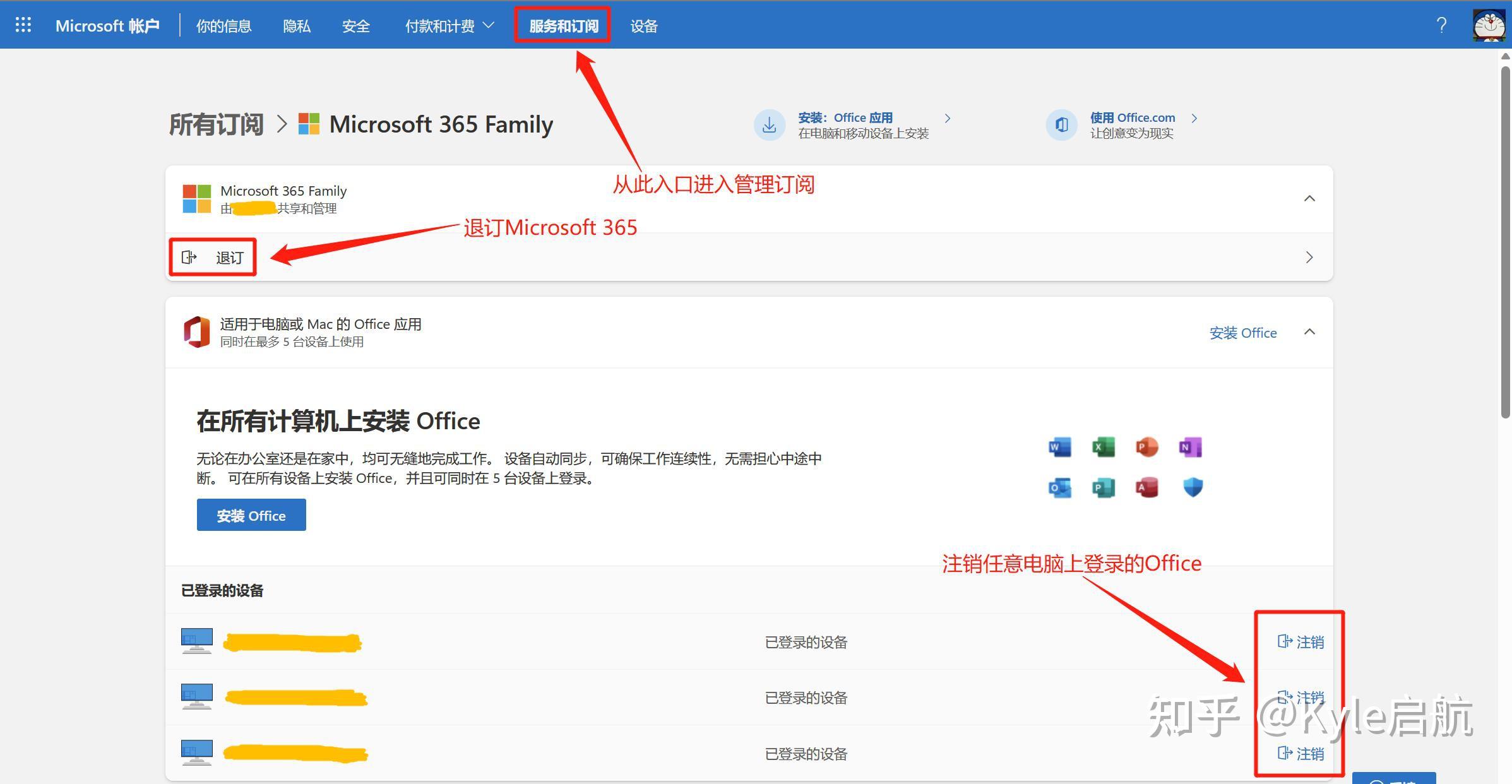This screenshot has height=784, width=1512.
Task: Click the PowerPoint app icon
Action: [1147, 447]
